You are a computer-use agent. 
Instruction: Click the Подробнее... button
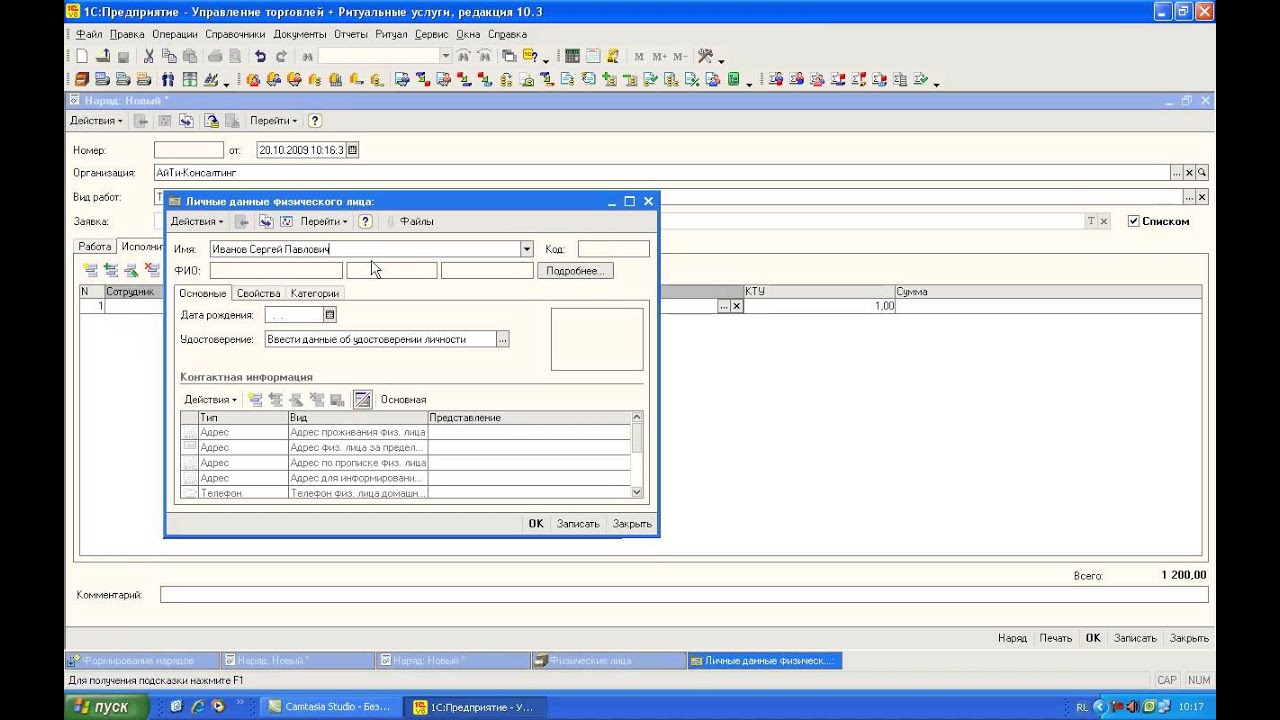[x=575, y=271]
